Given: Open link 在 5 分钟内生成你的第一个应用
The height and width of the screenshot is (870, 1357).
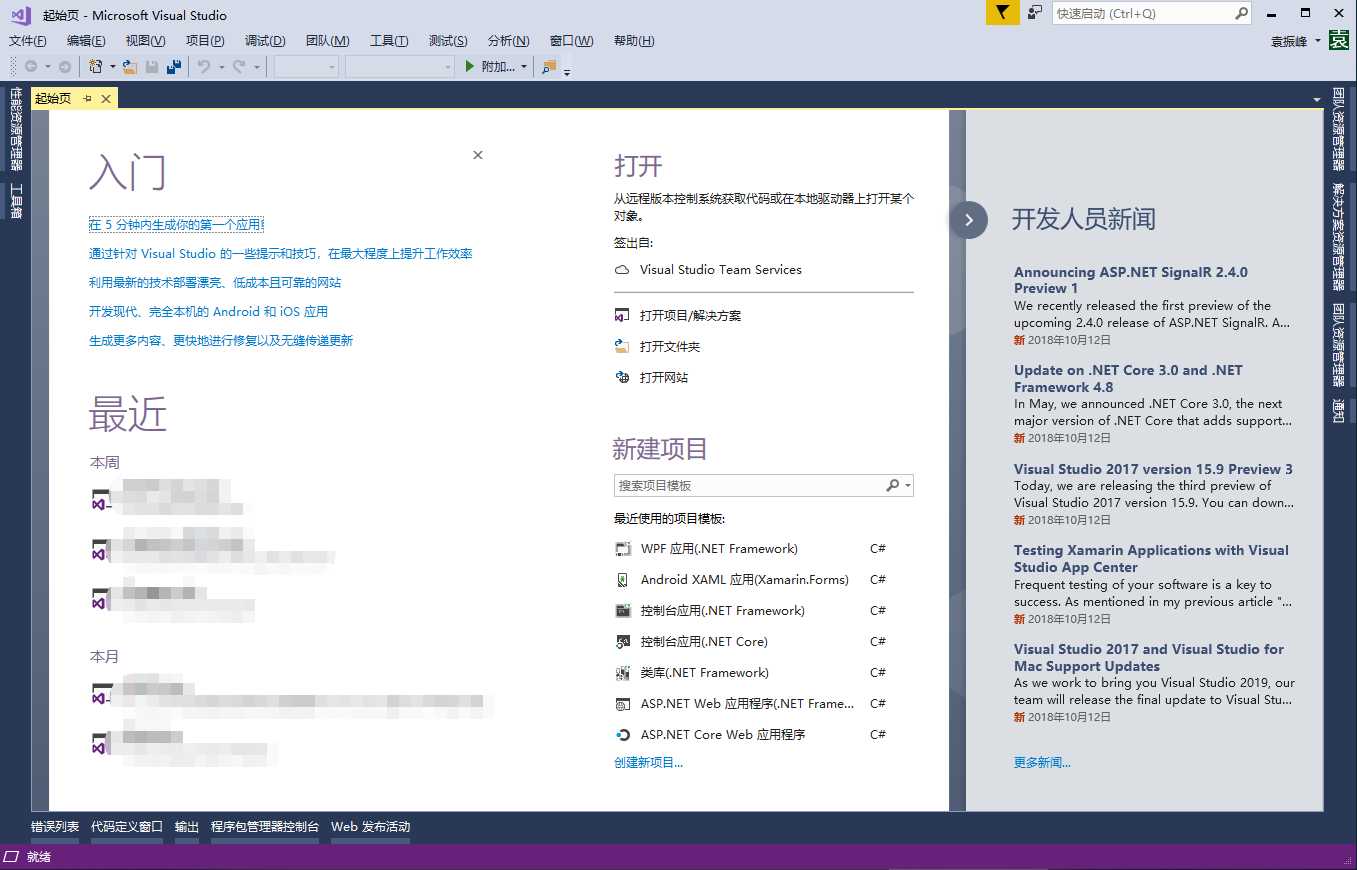Looking at the screenshot, I should (176, 225).
